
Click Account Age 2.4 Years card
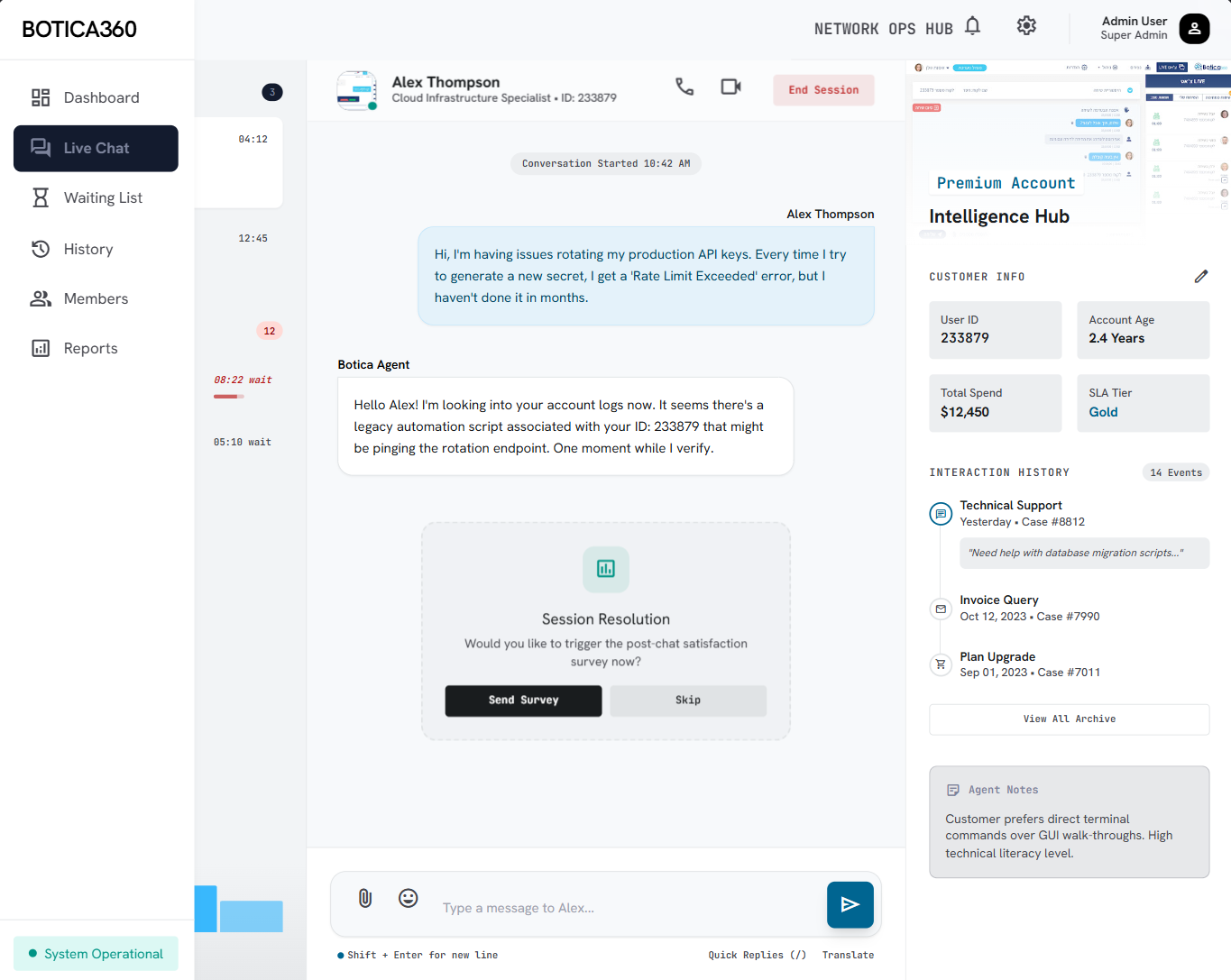tap(1144, 330)
